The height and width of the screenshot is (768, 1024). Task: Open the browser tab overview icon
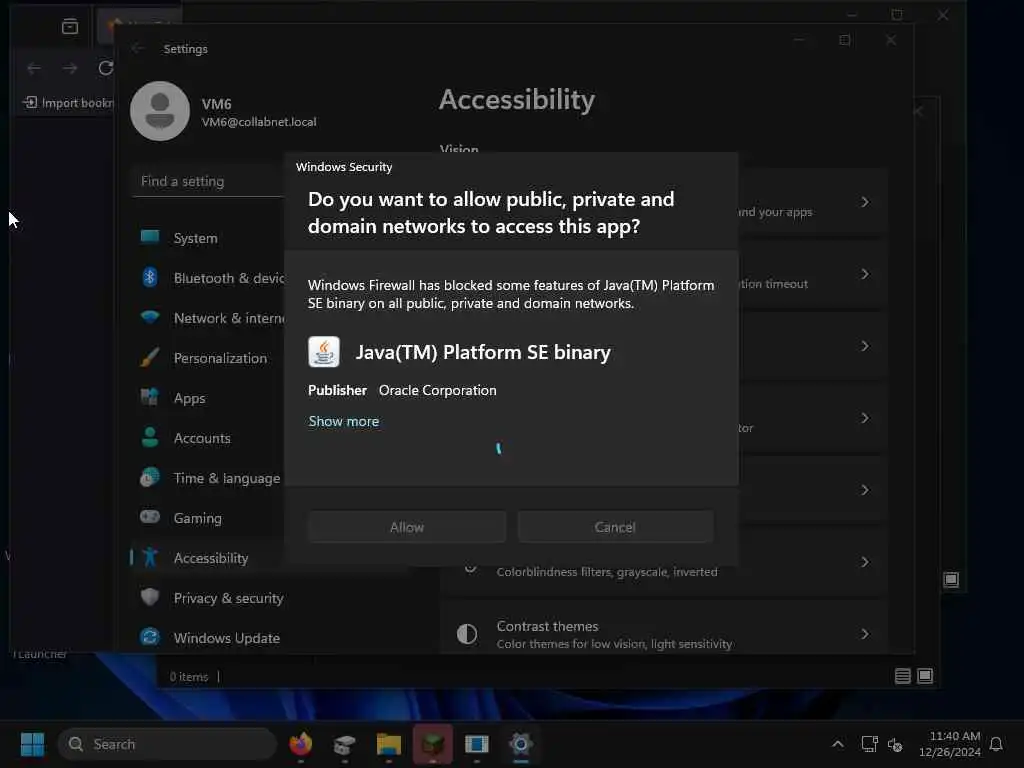[70, 26]
